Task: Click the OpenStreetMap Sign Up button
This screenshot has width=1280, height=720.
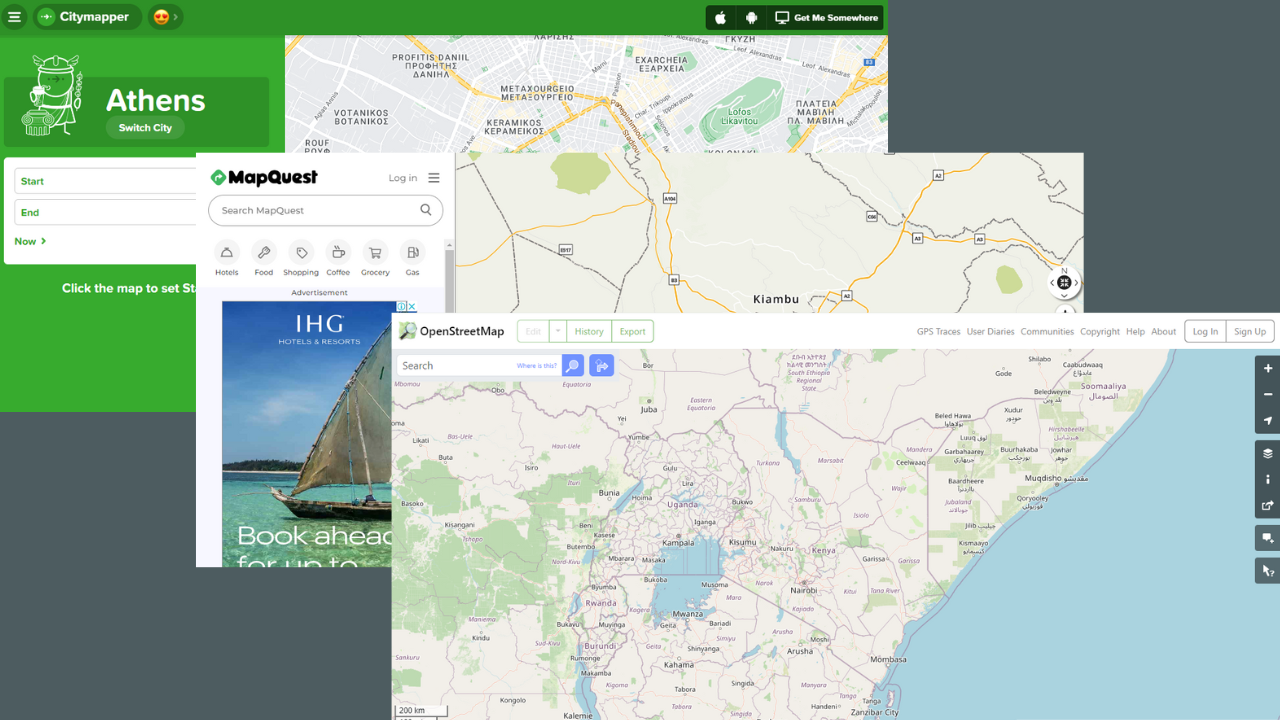Action: (x=1249, y=331)
